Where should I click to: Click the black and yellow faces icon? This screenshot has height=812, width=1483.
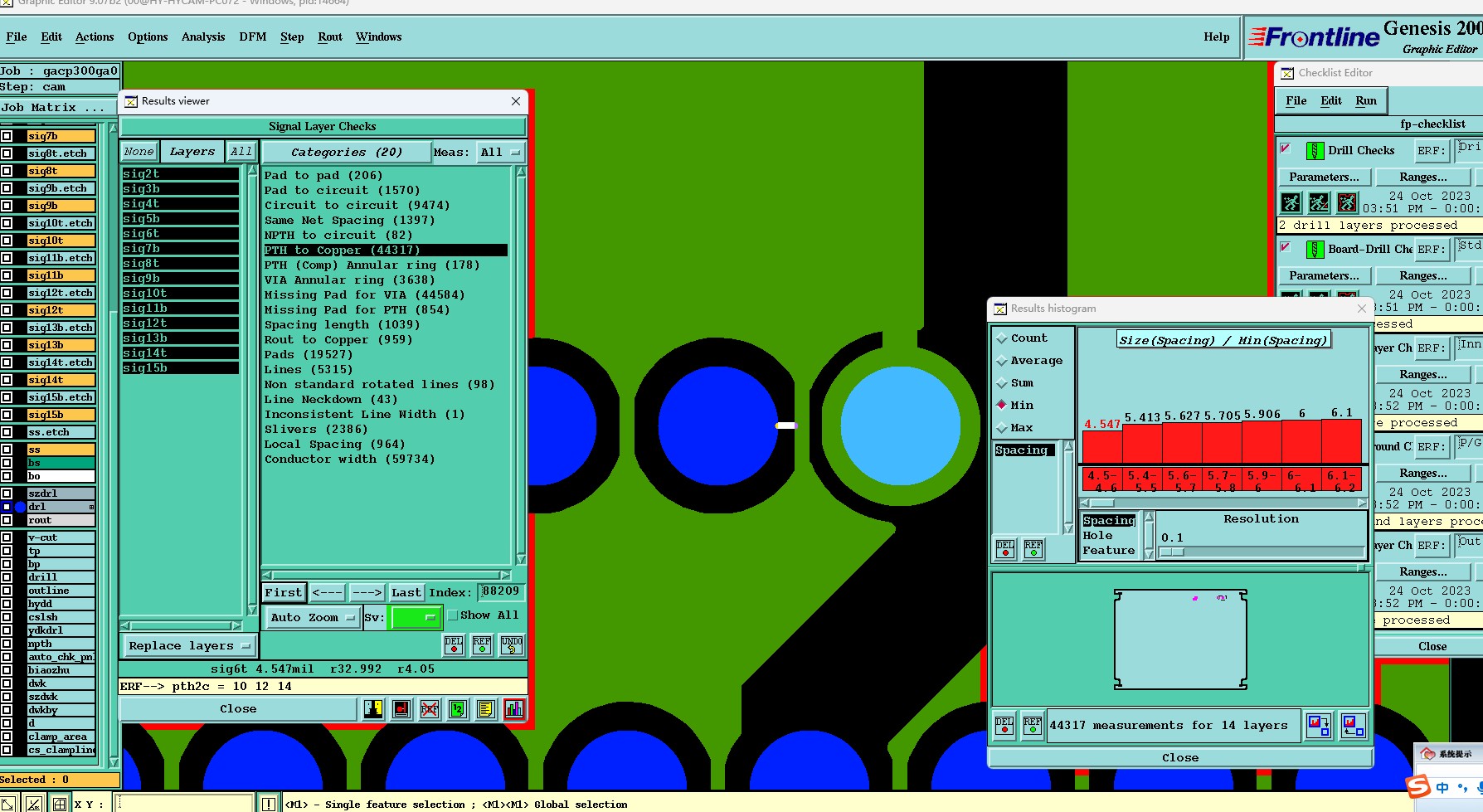(x=373, y=709)
